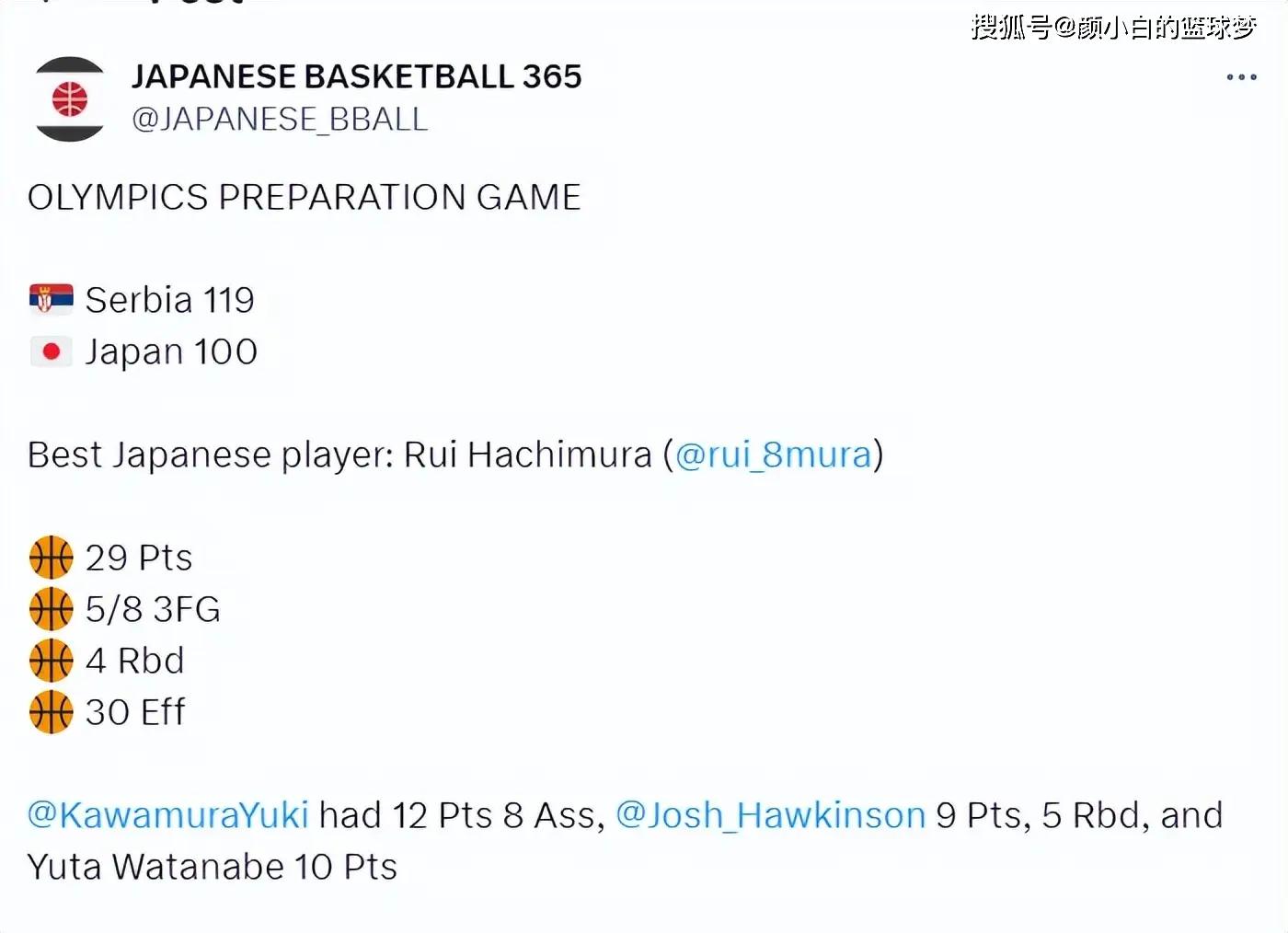Open the Japanese Basketball 365 profile avatar

pyautogui.click(x=70, y=98)
